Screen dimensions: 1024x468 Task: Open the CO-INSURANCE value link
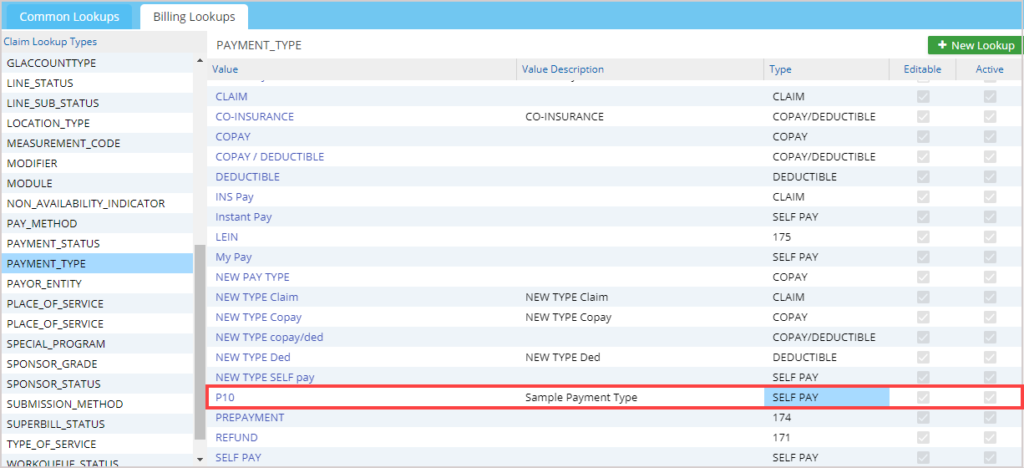point(255,116)
